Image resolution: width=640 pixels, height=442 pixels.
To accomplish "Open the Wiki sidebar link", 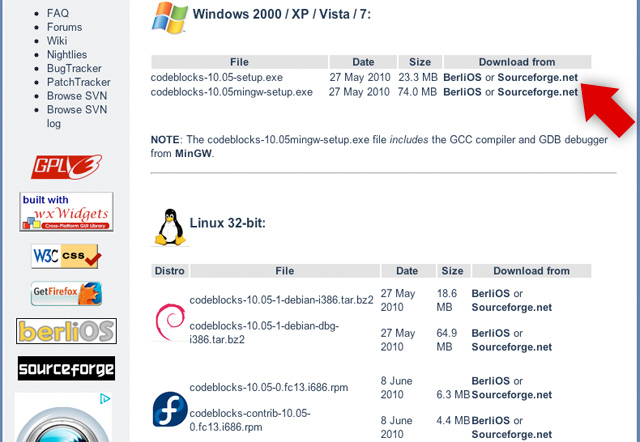I will [x=57, y=41].
